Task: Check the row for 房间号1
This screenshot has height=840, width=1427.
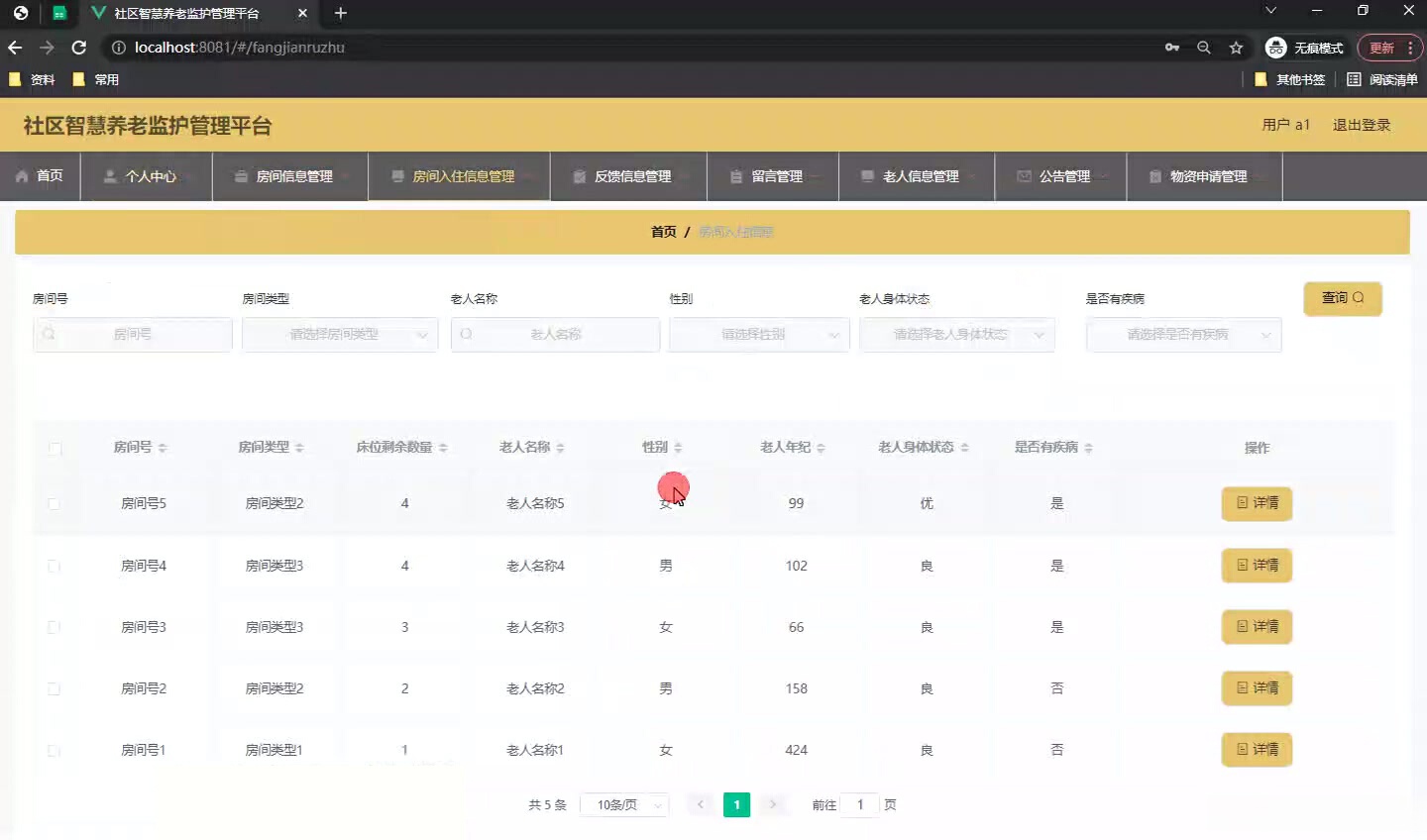Action: (x=54, y=750)
